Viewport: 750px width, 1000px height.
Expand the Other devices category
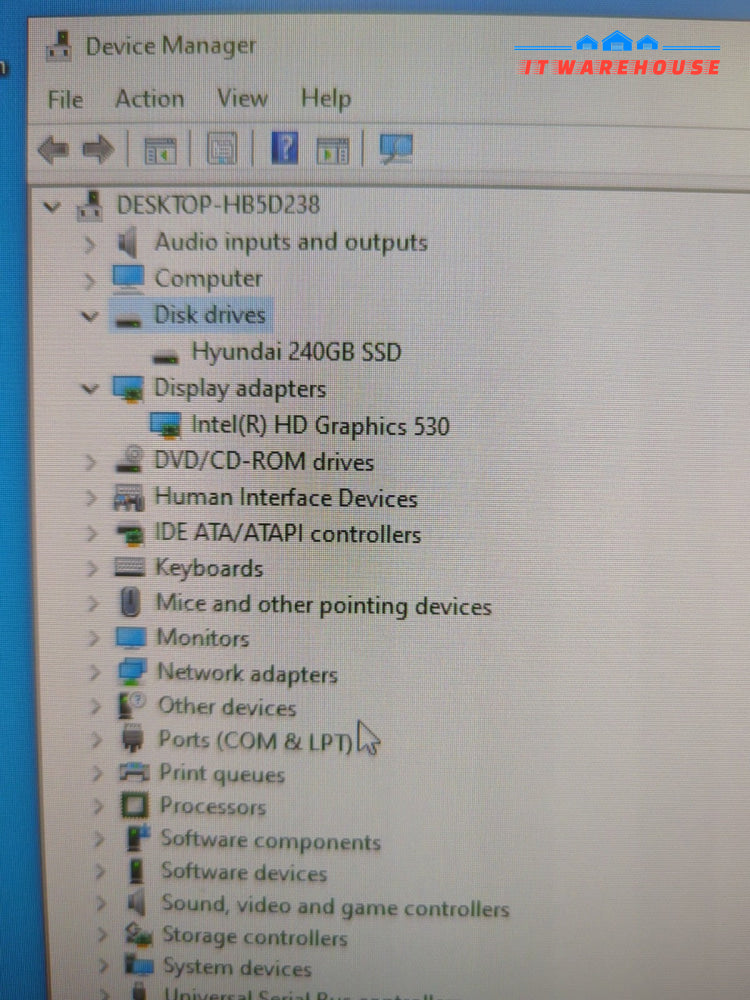click(x=96, y=706)
